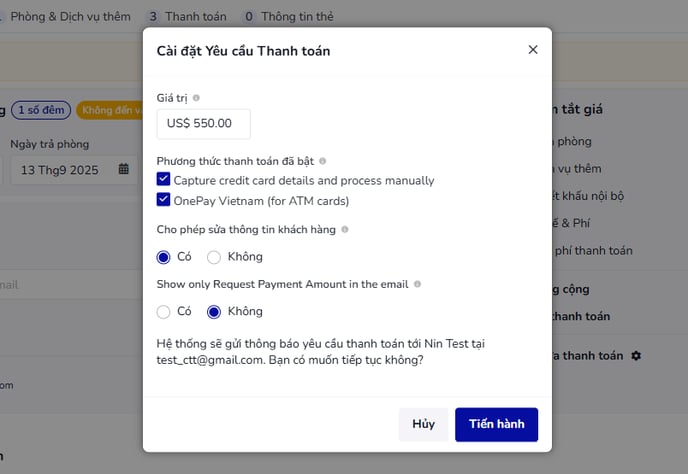Click the Tiến hành proceed button
The width and height of the screenshot is (688, 474).
click(496, 424)
